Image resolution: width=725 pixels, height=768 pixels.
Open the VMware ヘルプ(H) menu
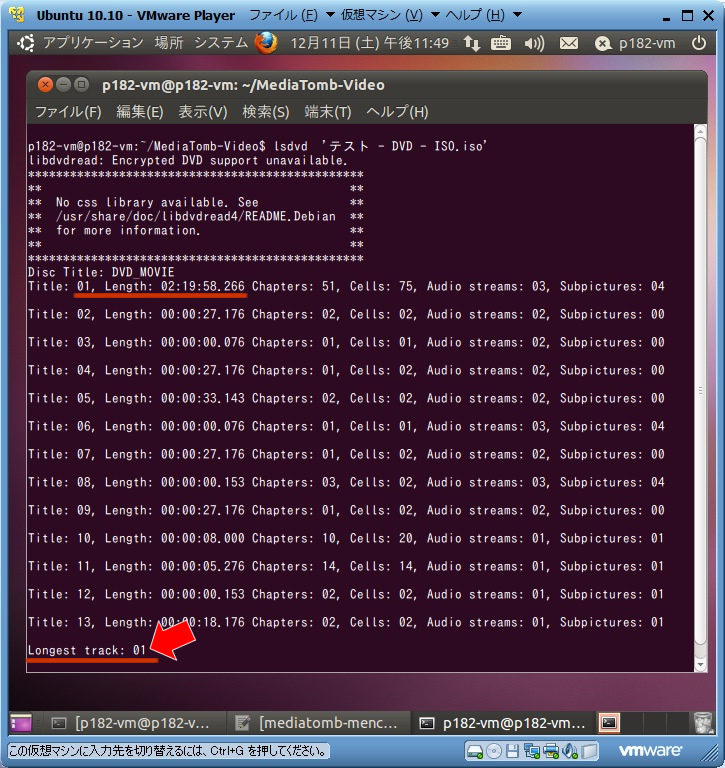(475, 15)
